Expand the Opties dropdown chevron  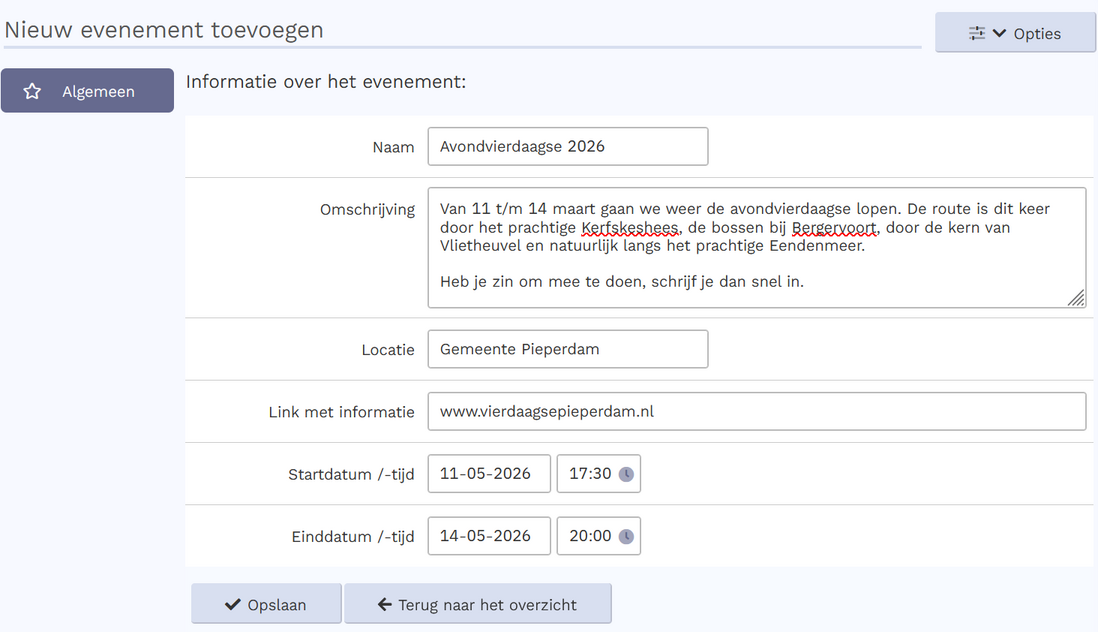point(999,32)
